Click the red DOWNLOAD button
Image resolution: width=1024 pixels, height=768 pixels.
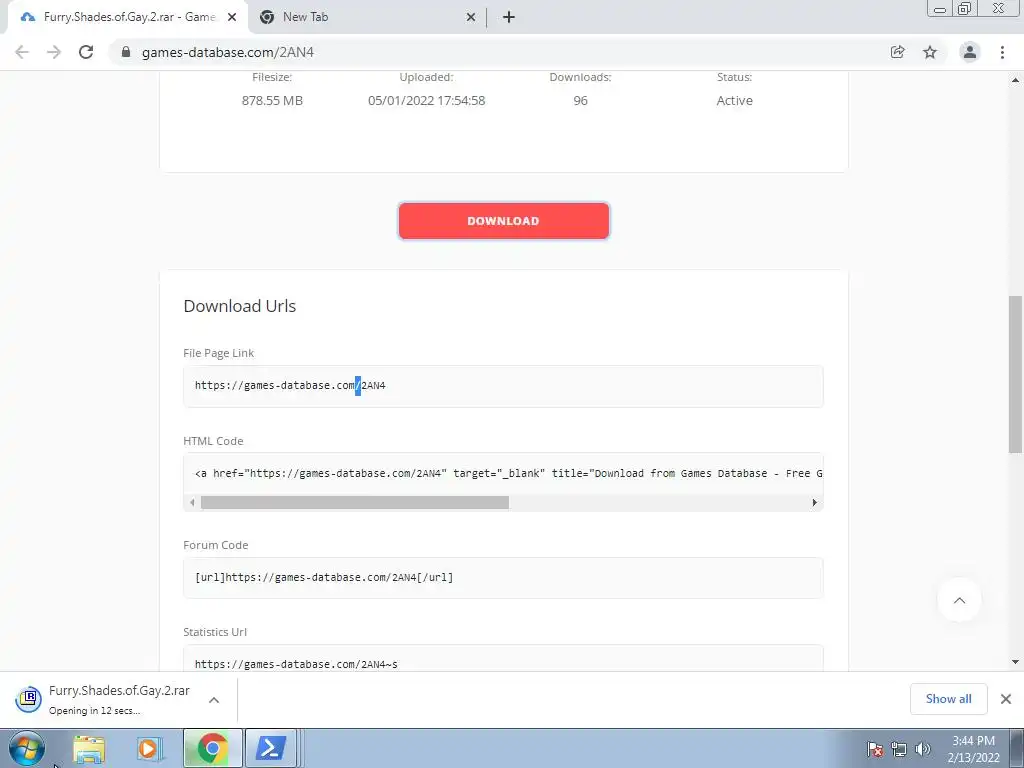[504, 221]
